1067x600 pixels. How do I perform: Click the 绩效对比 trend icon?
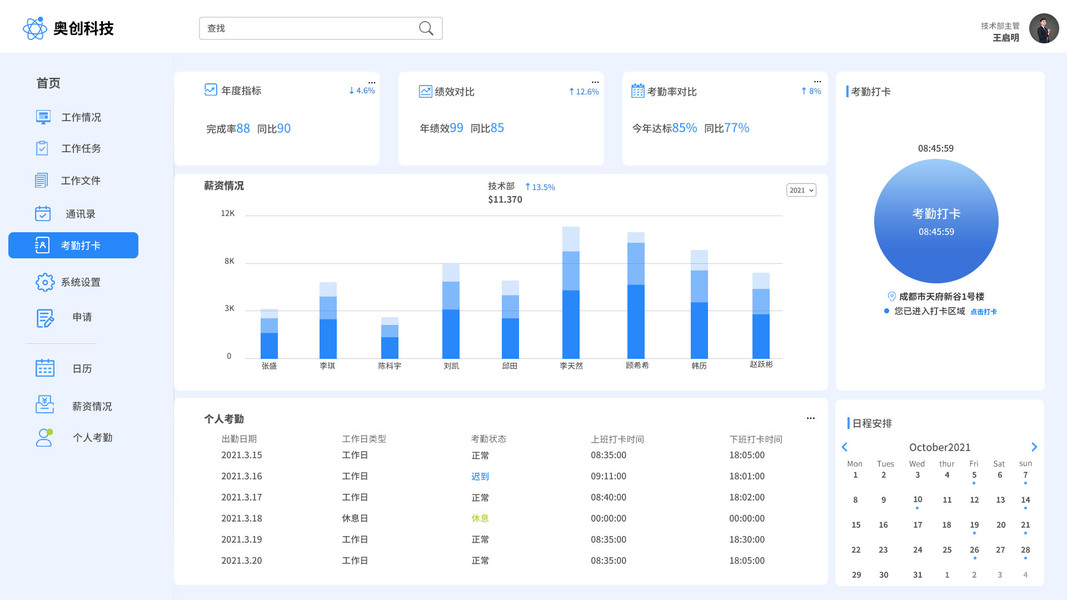(x=425, y=91)
